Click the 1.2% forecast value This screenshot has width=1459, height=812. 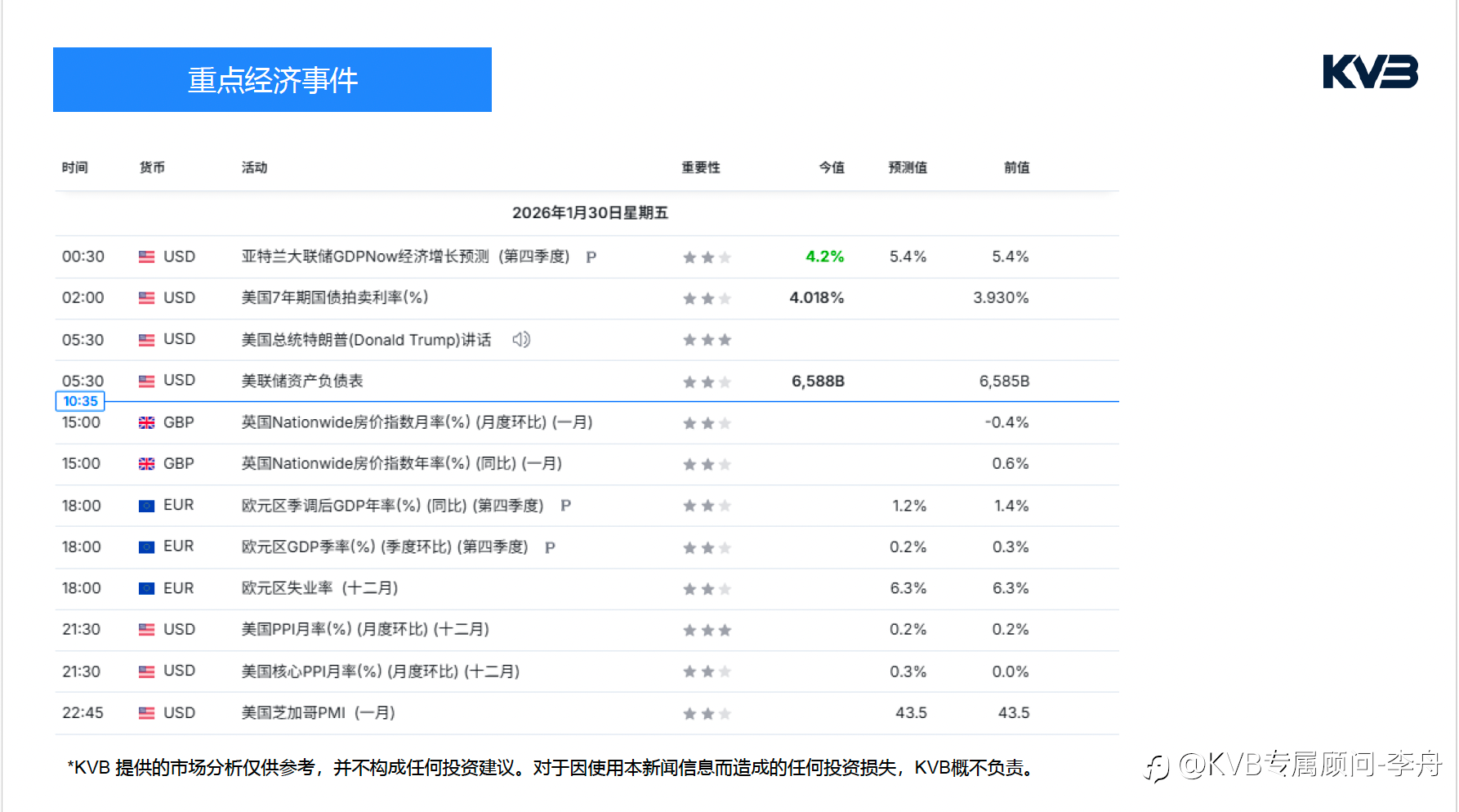[x=909, y=506]
